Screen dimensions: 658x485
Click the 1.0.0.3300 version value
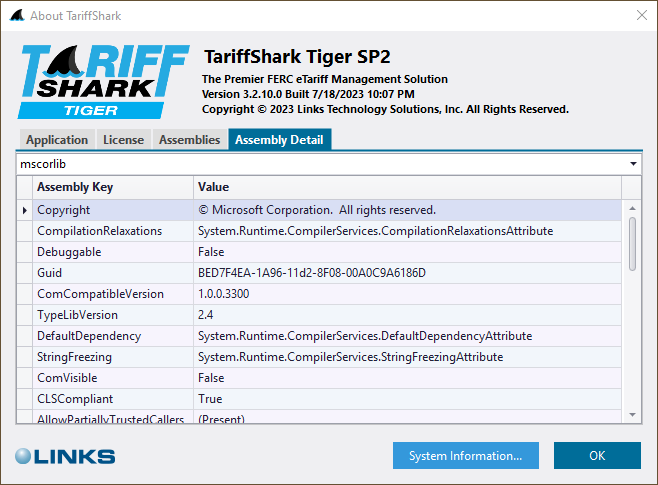click(x=407, y=294)
